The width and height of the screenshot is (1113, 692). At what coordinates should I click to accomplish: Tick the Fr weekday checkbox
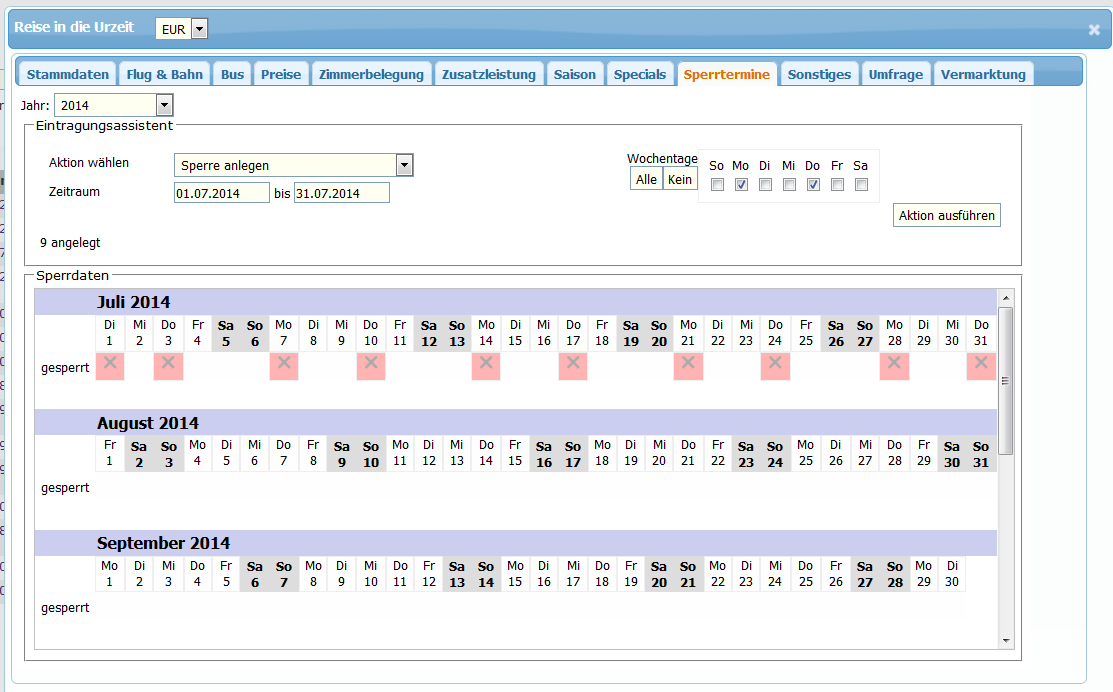pyautogui.click(x=837, y=184)
